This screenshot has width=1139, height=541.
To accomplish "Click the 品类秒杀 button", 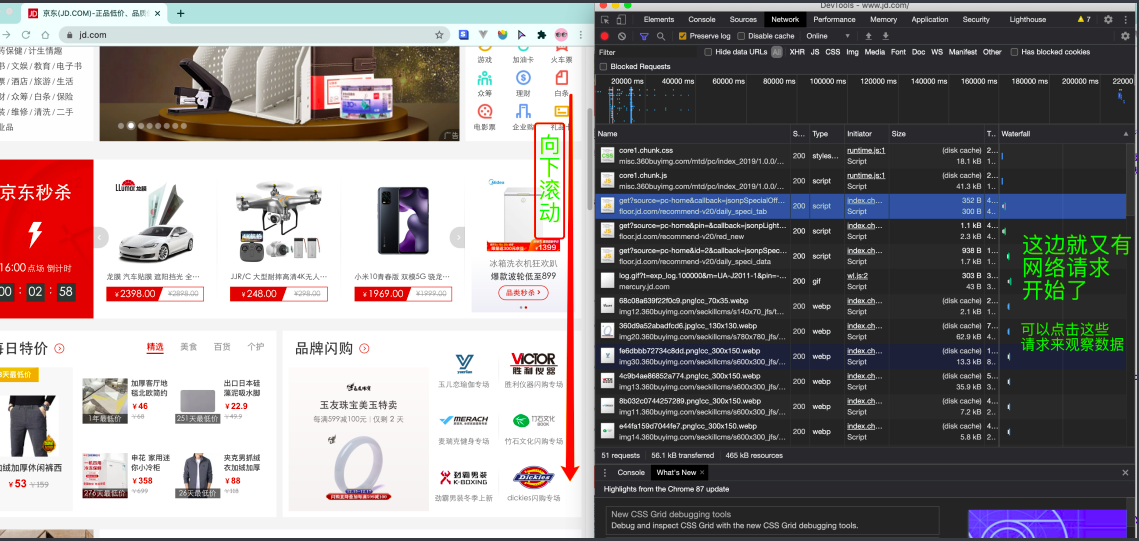I will [523, 293].
